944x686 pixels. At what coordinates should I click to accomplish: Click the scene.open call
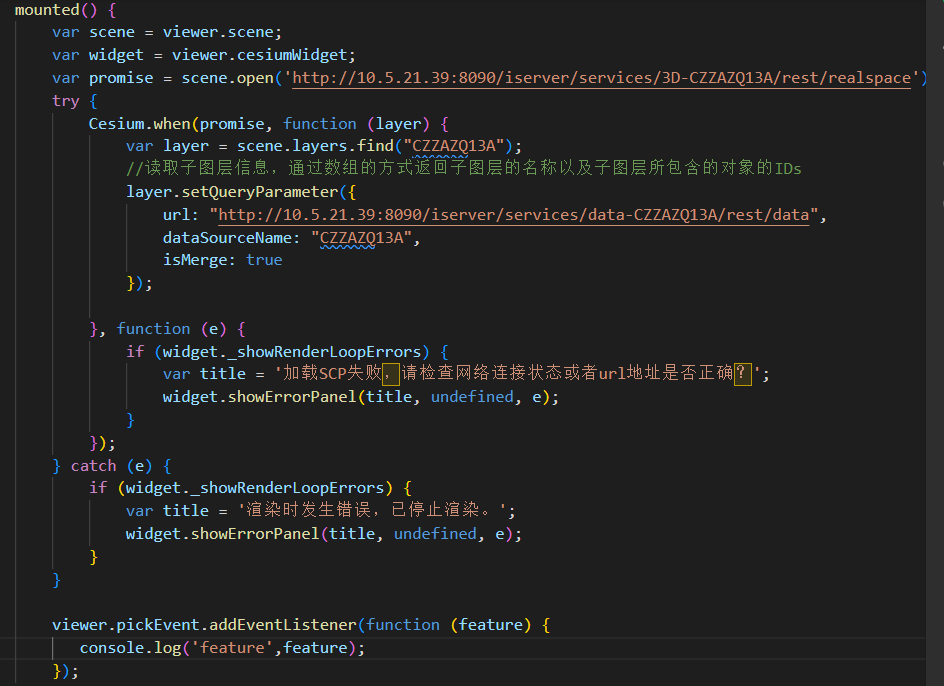(x=227, y=78)
